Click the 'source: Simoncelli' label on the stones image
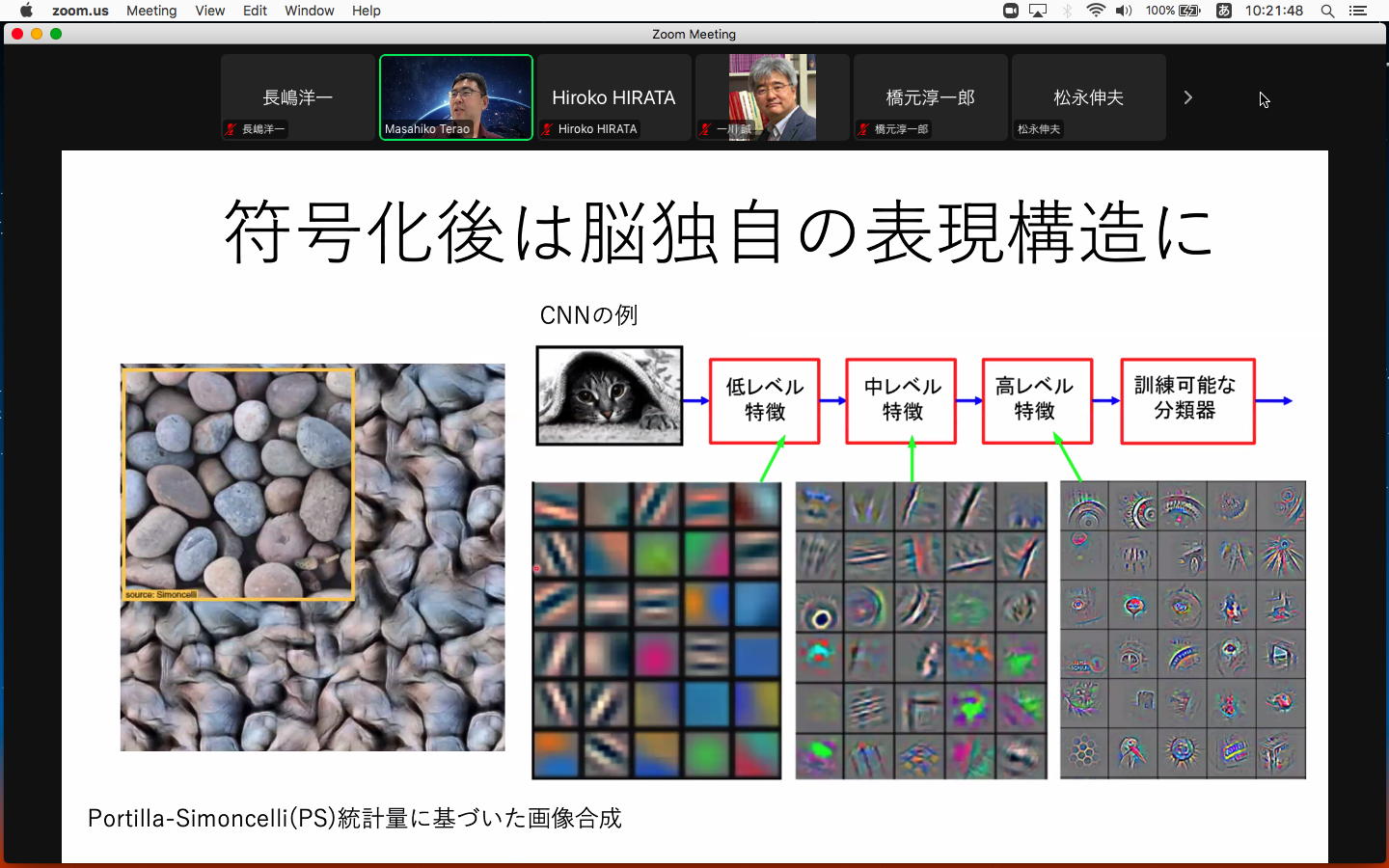 [161, 594]
